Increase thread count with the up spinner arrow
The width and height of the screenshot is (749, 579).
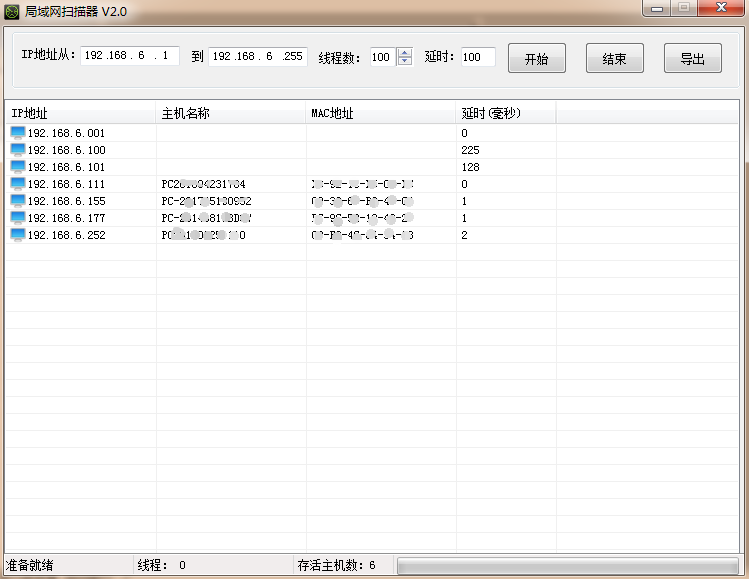[405, 53]
